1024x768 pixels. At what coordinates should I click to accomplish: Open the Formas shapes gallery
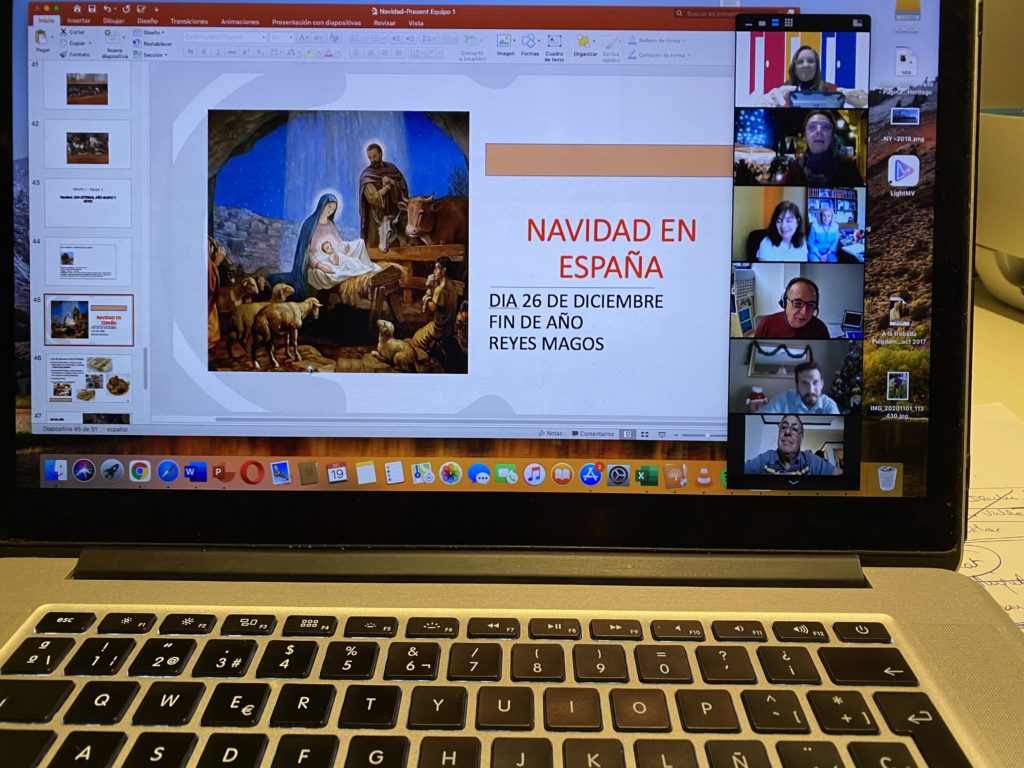[x=530, y=46]
